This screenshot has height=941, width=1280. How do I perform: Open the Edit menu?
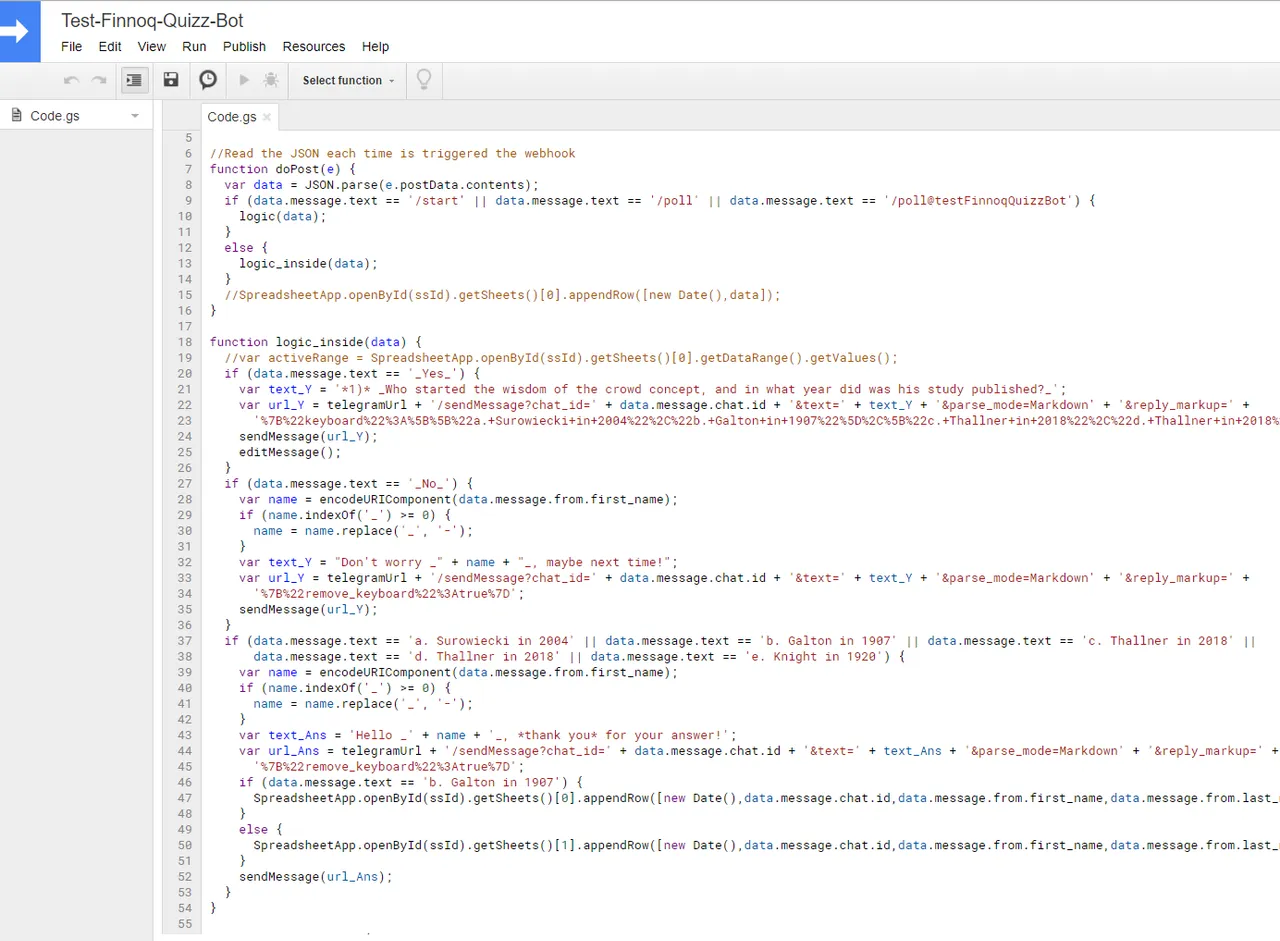click(x=110, y=46)
